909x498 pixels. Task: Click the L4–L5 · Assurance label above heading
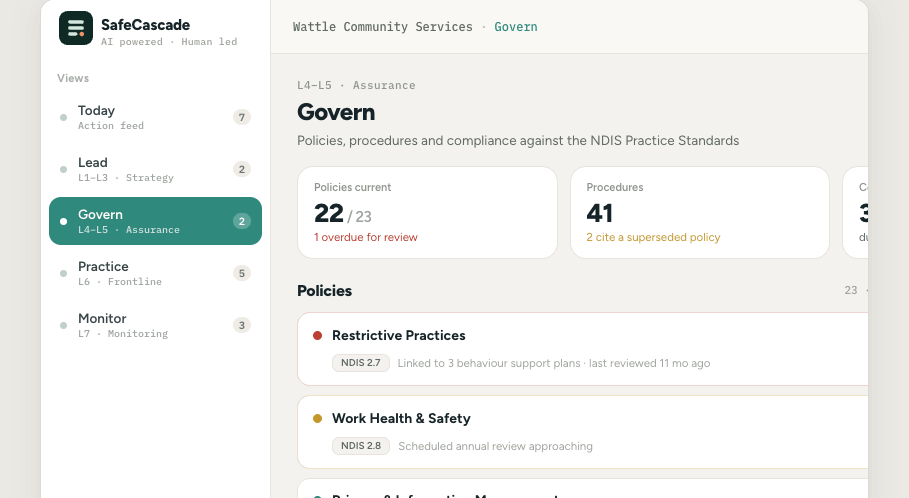pyautogui.click(x=356, y=85)
